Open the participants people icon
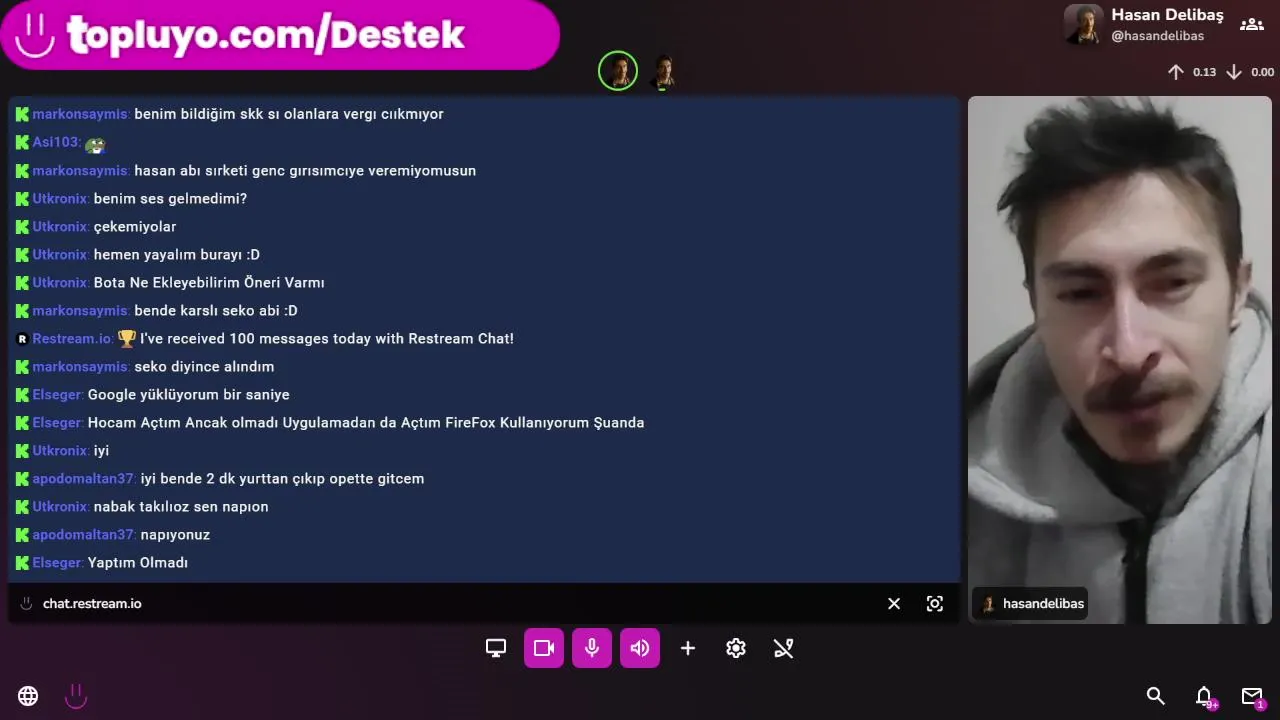The image size is (1280, 720). tap(1252, 24)
